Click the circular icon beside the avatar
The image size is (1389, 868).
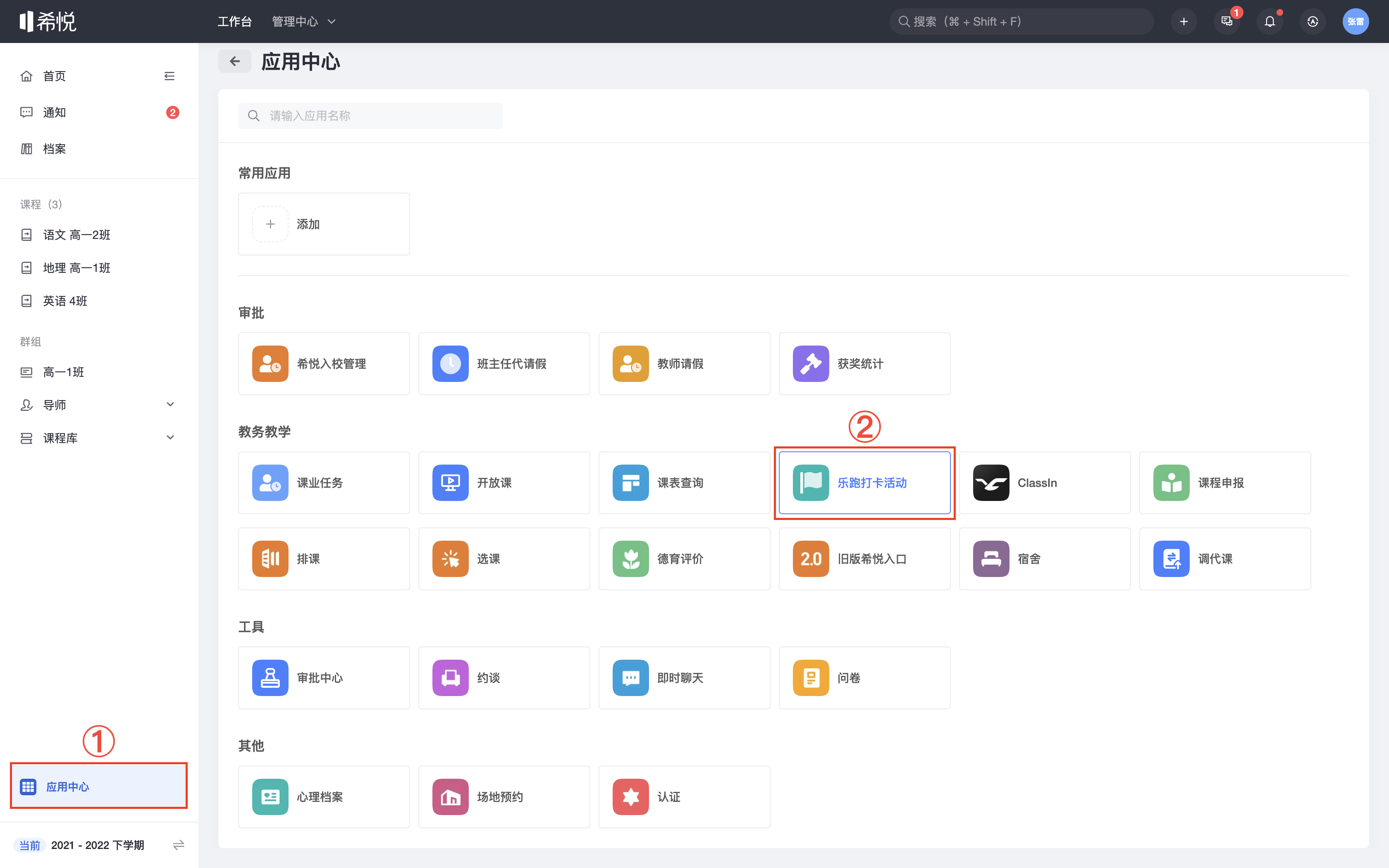coord(1313,21)
